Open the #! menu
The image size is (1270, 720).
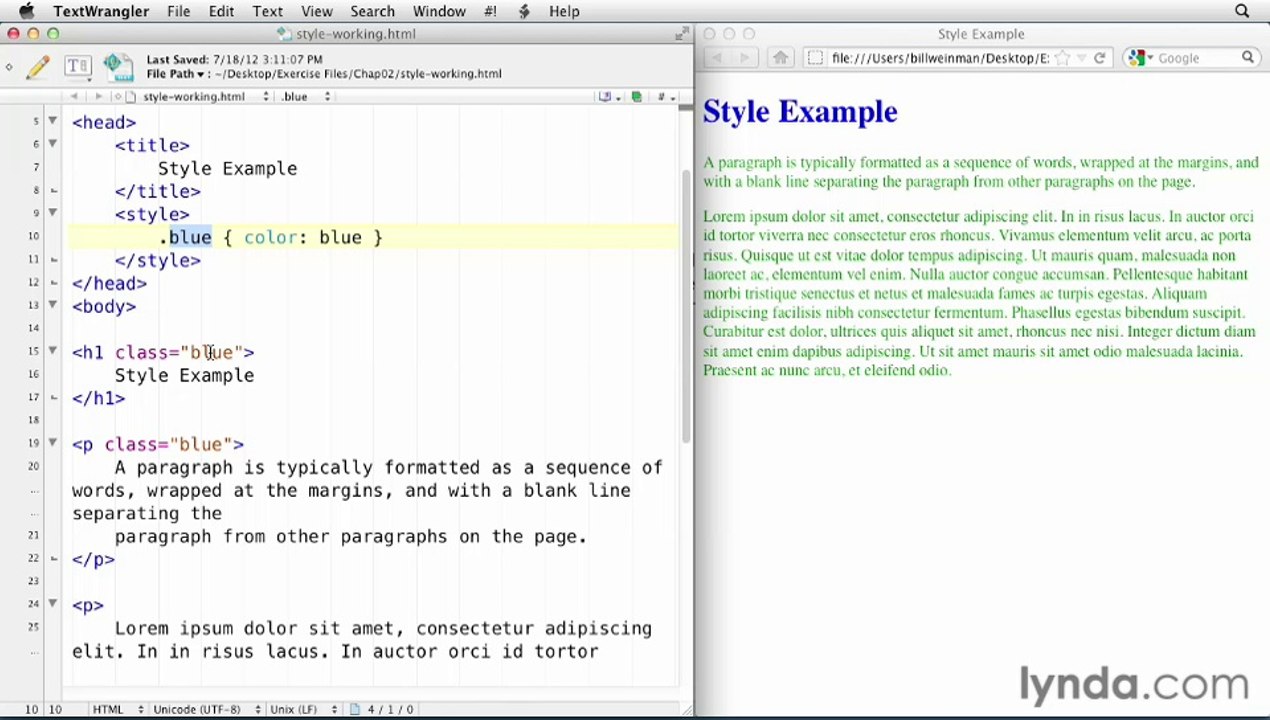coord(490,11)
